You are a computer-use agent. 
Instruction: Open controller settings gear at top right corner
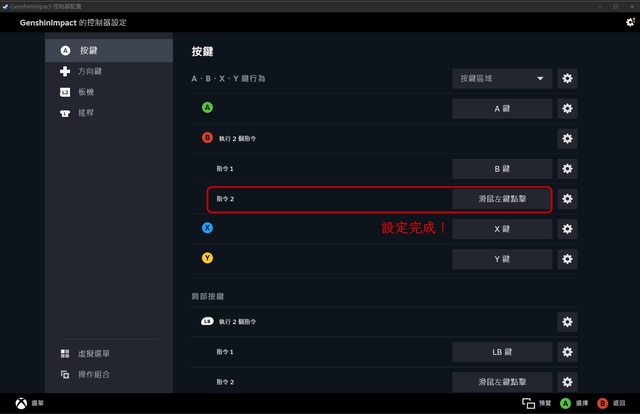630,22
